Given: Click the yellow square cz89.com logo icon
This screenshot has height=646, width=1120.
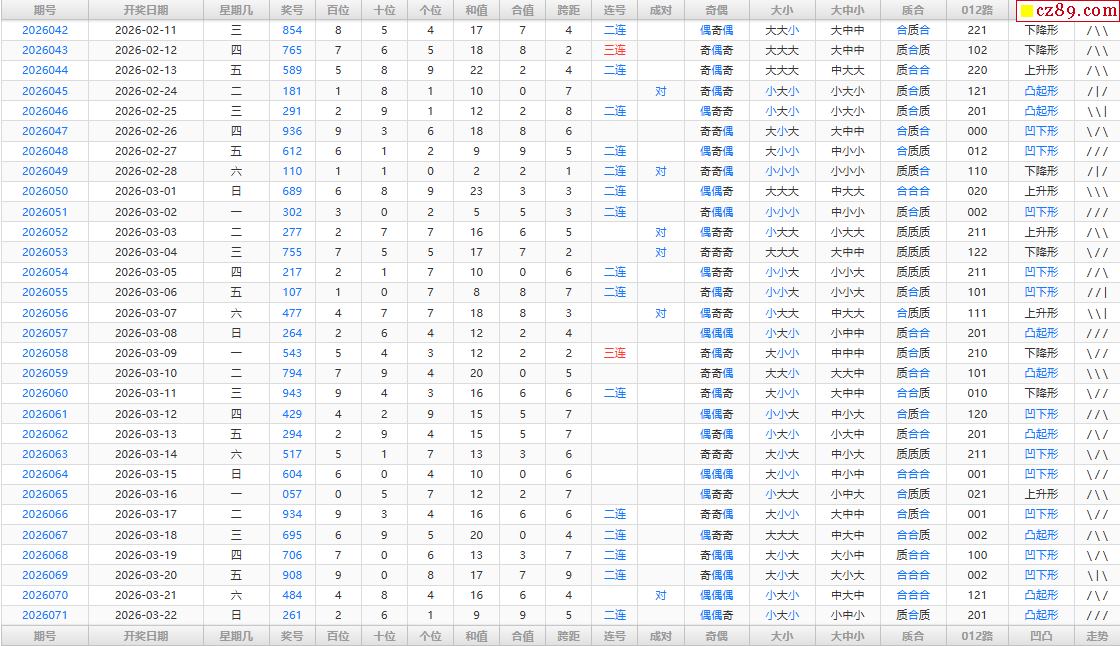Looking at the screenshot, I should click(1026, 12).
